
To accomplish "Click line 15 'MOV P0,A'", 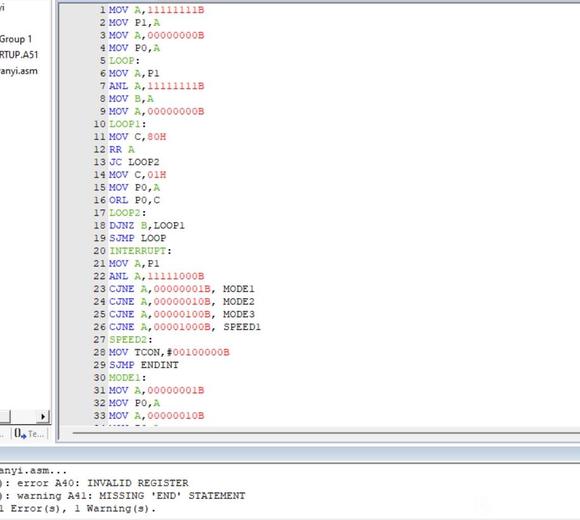I will [134, 188].
